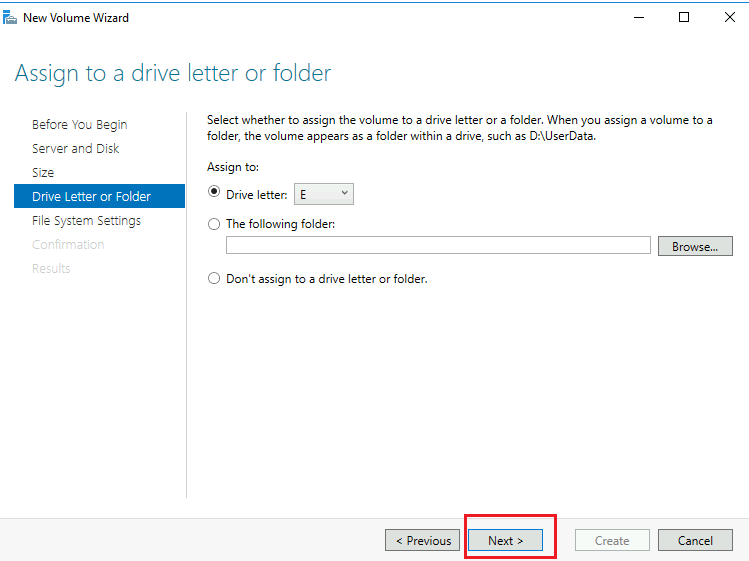Screen dimensions: 749x561
Task: Select 'Don't assign to a drive letter or folder'
Action: pos(214,278)
